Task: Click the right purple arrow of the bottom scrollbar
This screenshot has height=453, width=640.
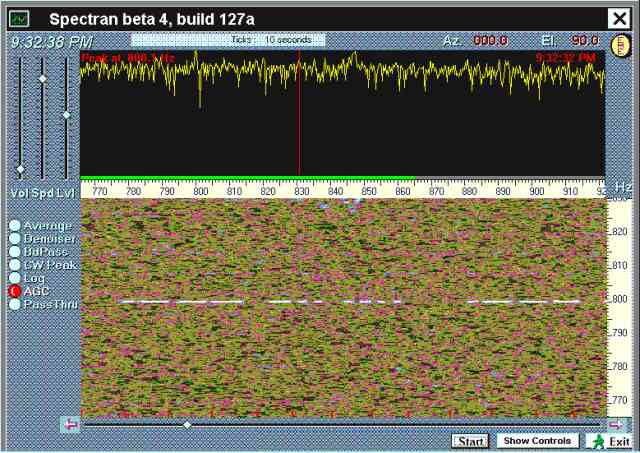Action: (x=616, y=425)
